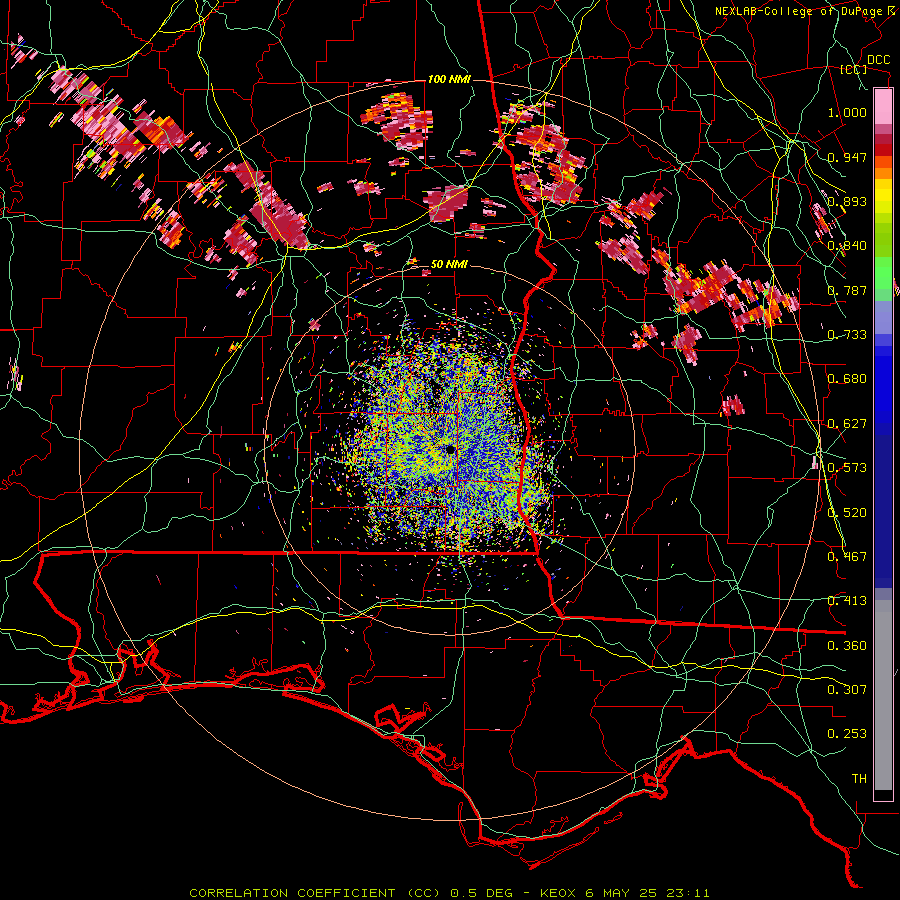
Task: Click the 1.000 value on color scale
Action: [x=847, y=112]
